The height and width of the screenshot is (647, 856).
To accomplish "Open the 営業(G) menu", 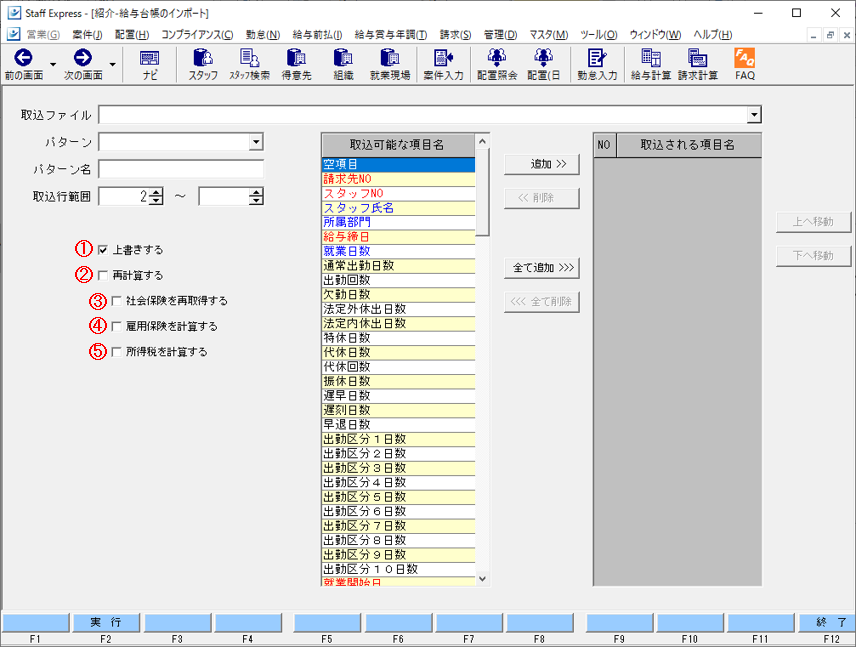I will pos(43,35).
